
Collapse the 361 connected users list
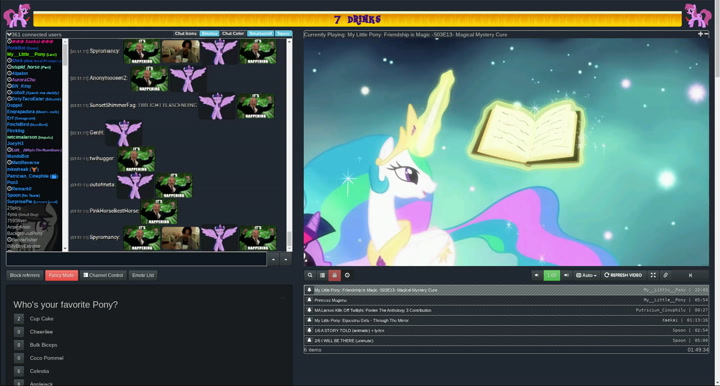pos(9,34)
